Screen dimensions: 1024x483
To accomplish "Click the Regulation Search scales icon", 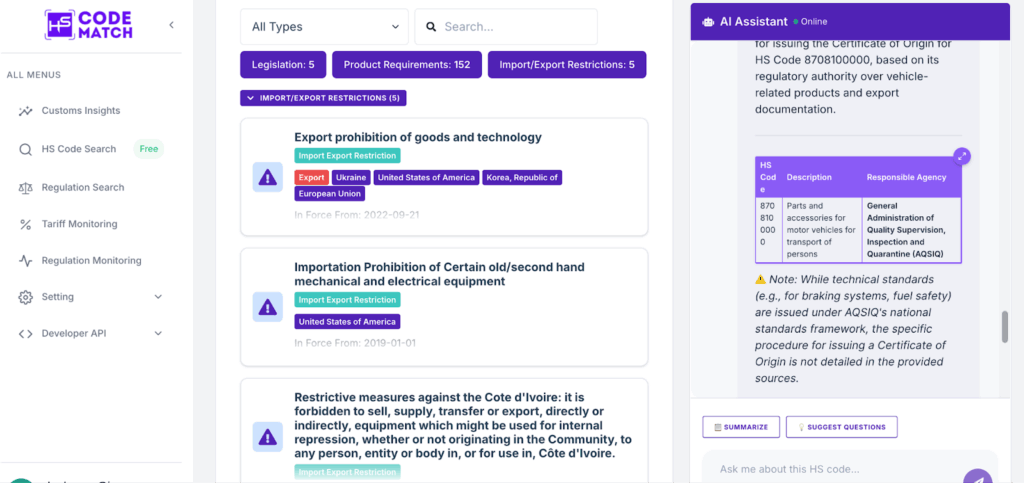I will coord(25,187).
